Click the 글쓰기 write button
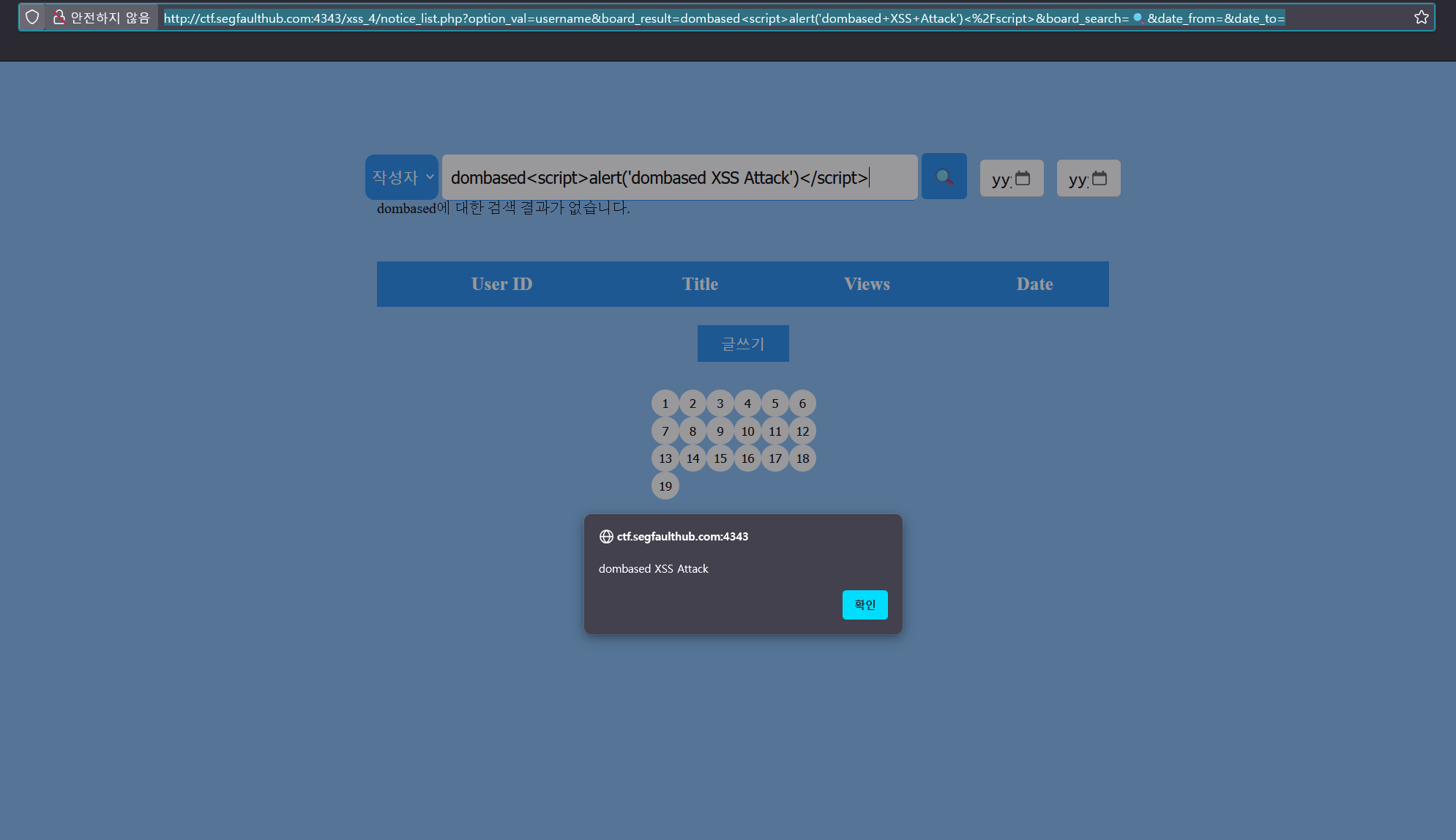Screen dimensions: 1456x840 click(743, 343)
